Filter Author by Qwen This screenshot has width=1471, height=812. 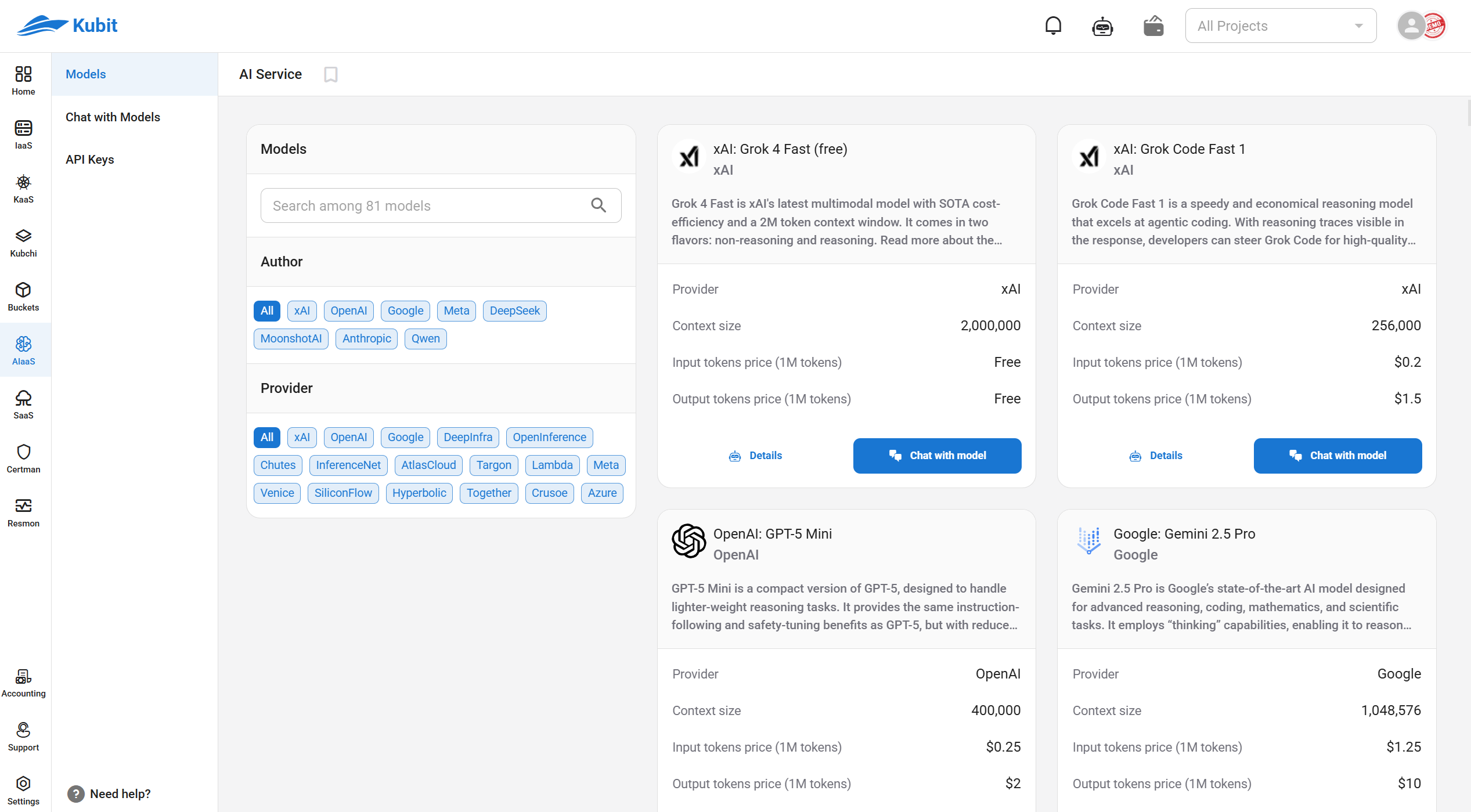[426, 339]
